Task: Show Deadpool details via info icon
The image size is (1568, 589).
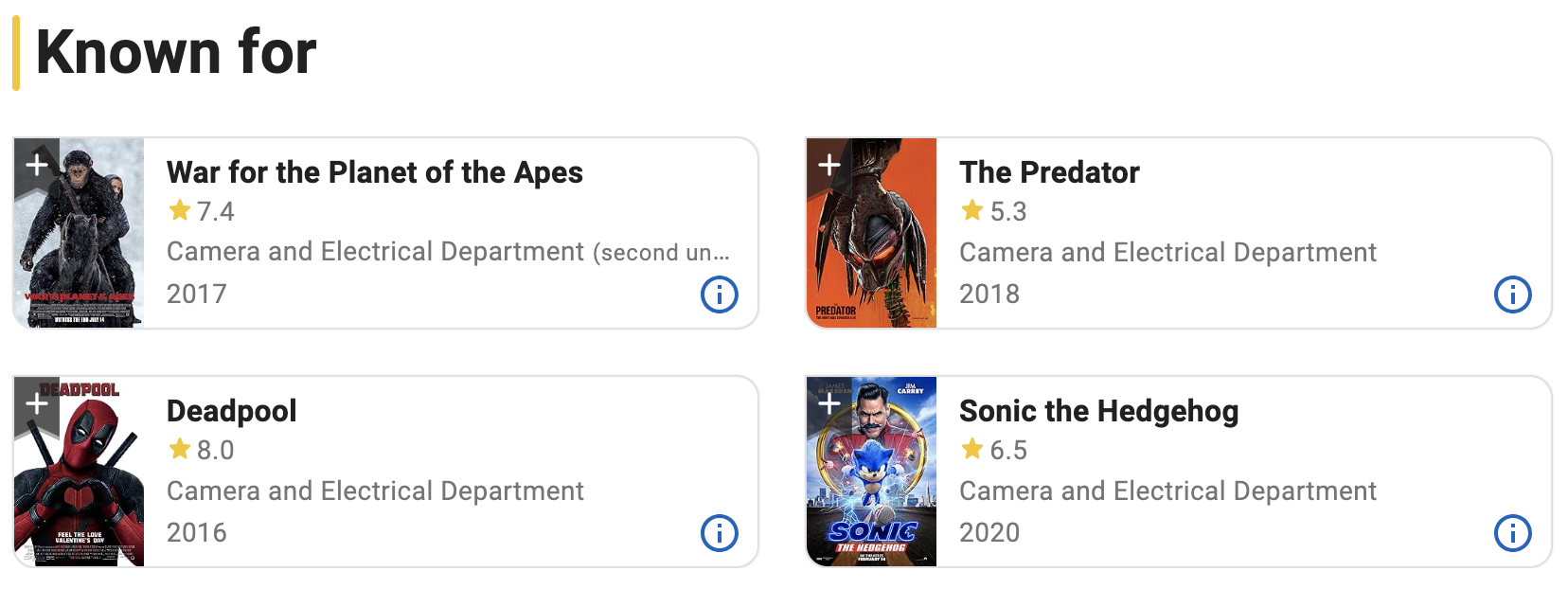Action: coord(720,533)
